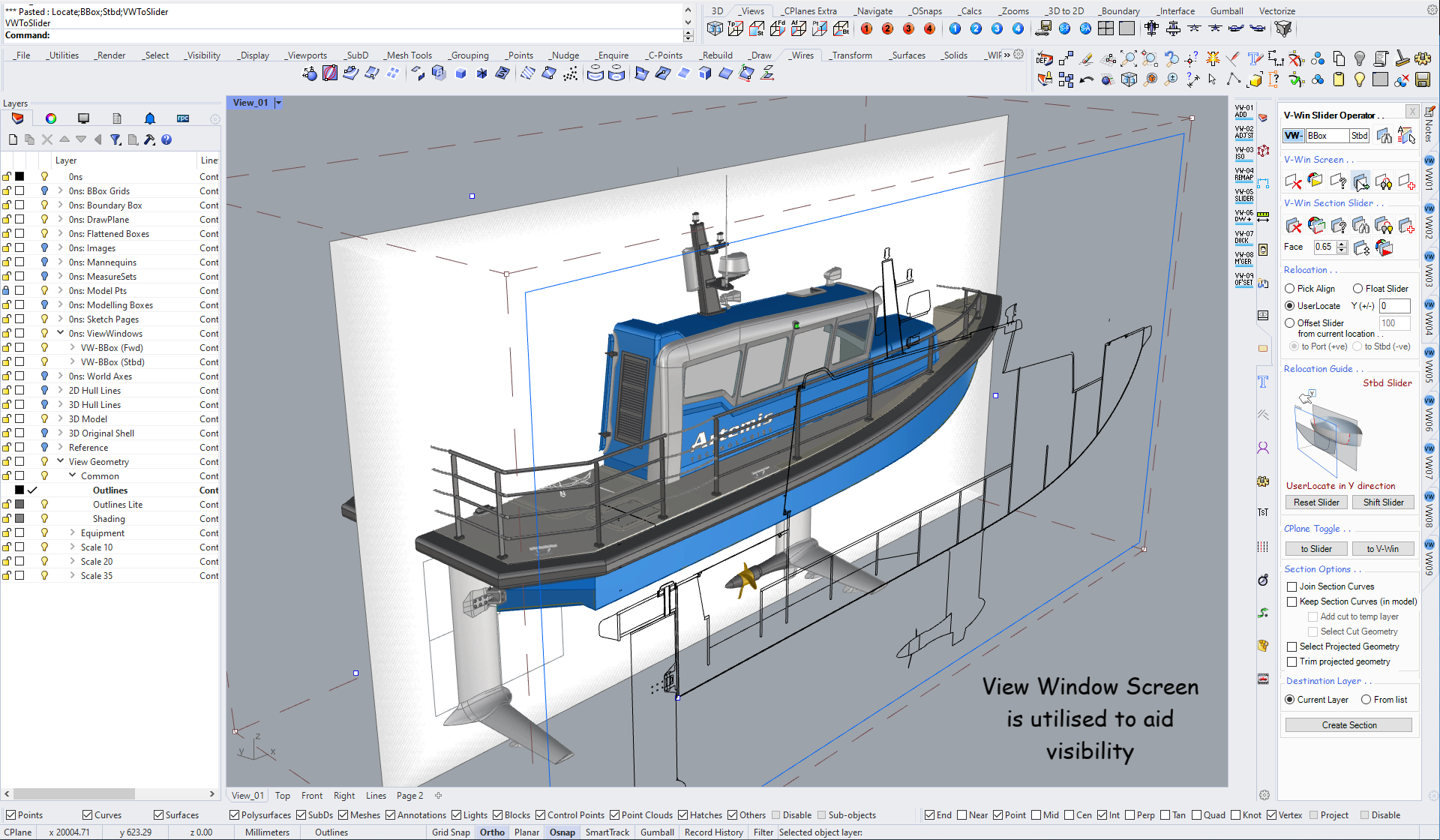Click the delete V-Win Screen red X icon
Image resolution: width=1440 pixels, height=840 pixels.
tap(1294, 181)
